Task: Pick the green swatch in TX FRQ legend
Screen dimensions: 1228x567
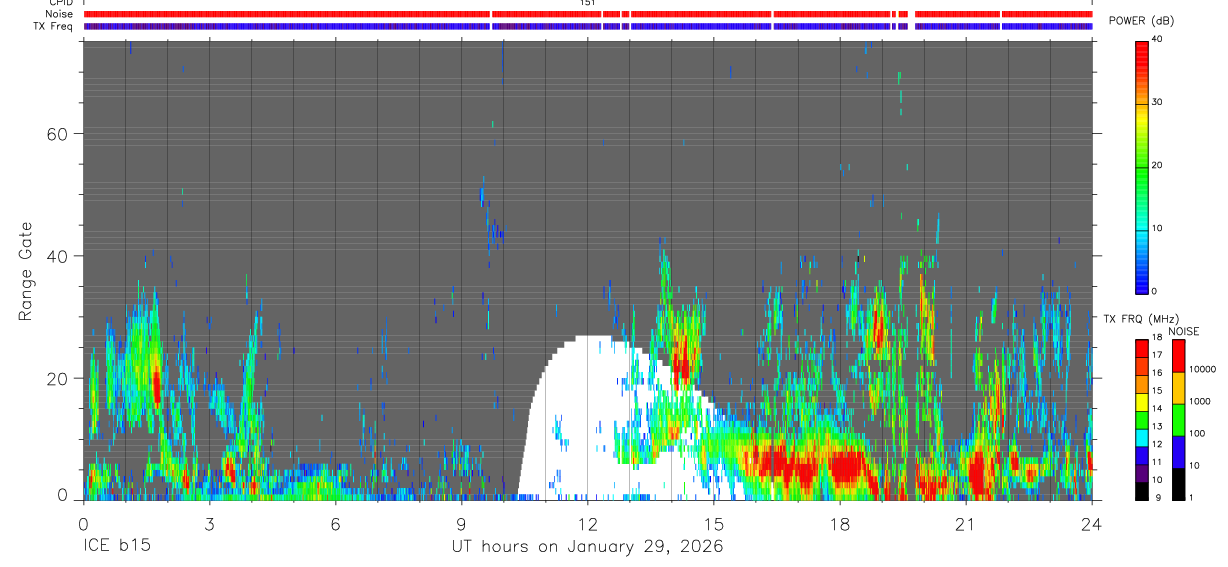Action: (1141, 420)
